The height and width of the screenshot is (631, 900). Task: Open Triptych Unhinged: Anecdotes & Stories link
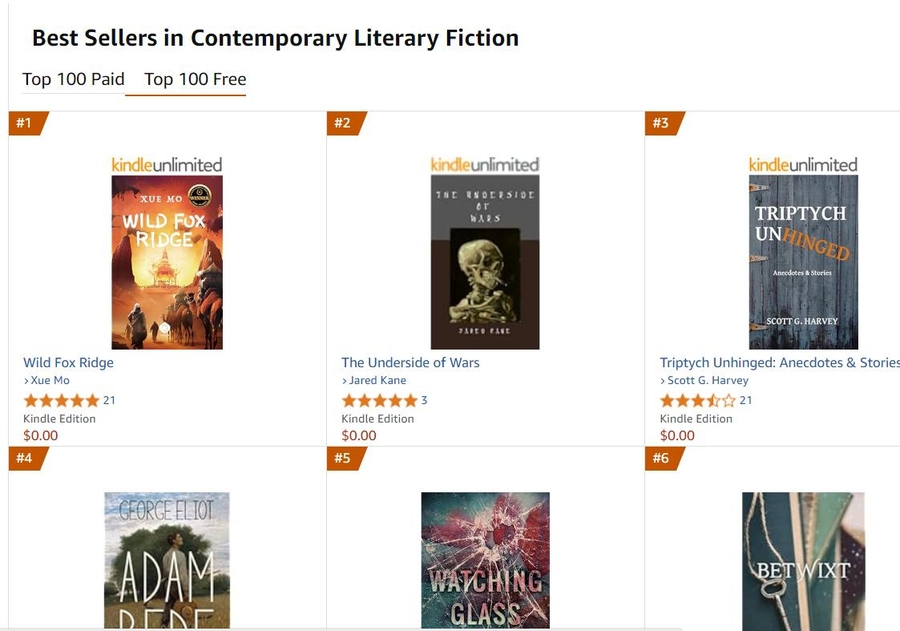point(779,362)
